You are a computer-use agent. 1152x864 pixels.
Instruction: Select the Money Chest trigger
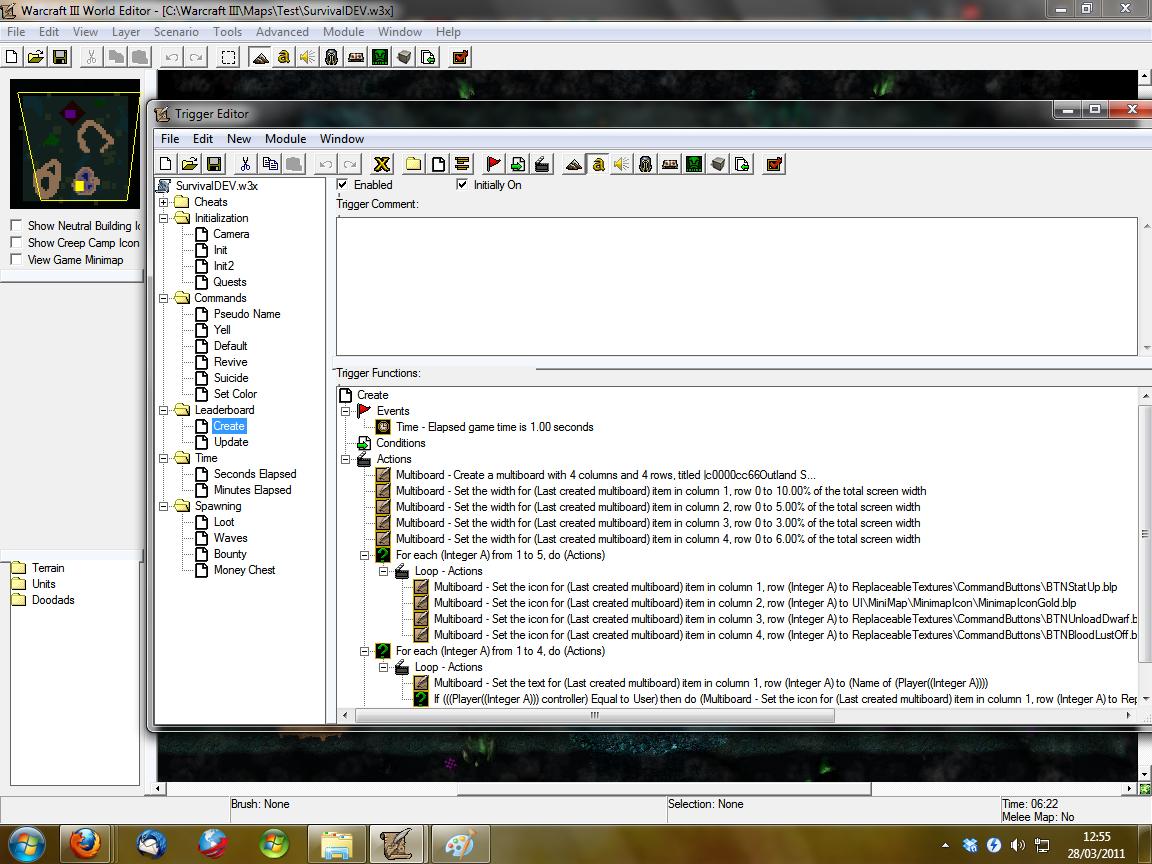pos(244,570)
